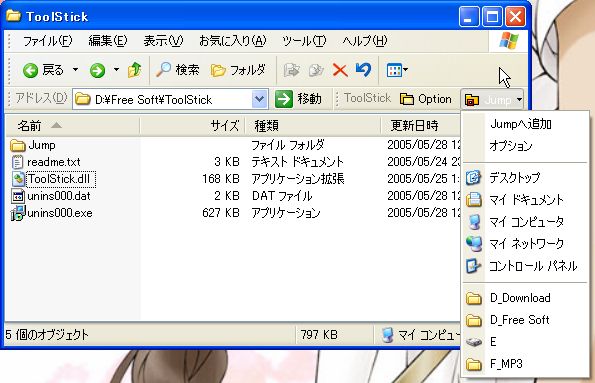Open the ファイル(F) menu

click(47, 41)
